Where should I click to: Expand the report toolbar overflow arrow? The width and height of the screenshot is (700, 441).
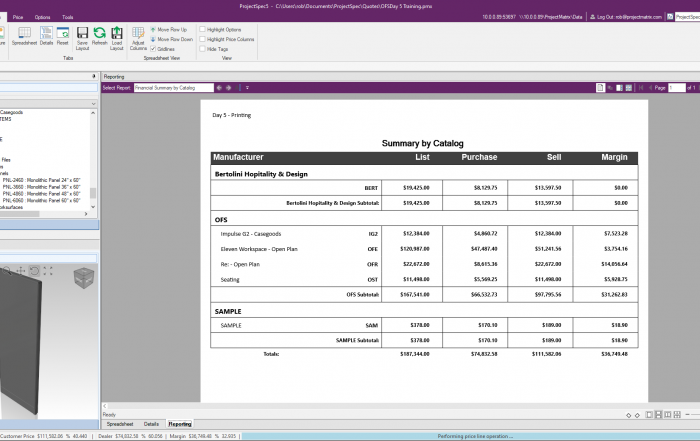pos(247,88)
